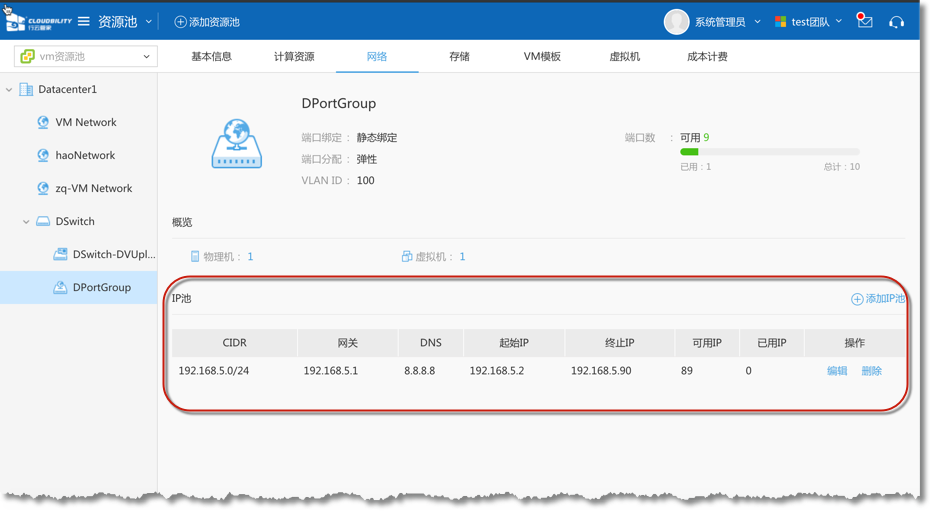
Task: Click the 删除 link in IP pool row
Action: pyautogui.click(x=872, y=371)
